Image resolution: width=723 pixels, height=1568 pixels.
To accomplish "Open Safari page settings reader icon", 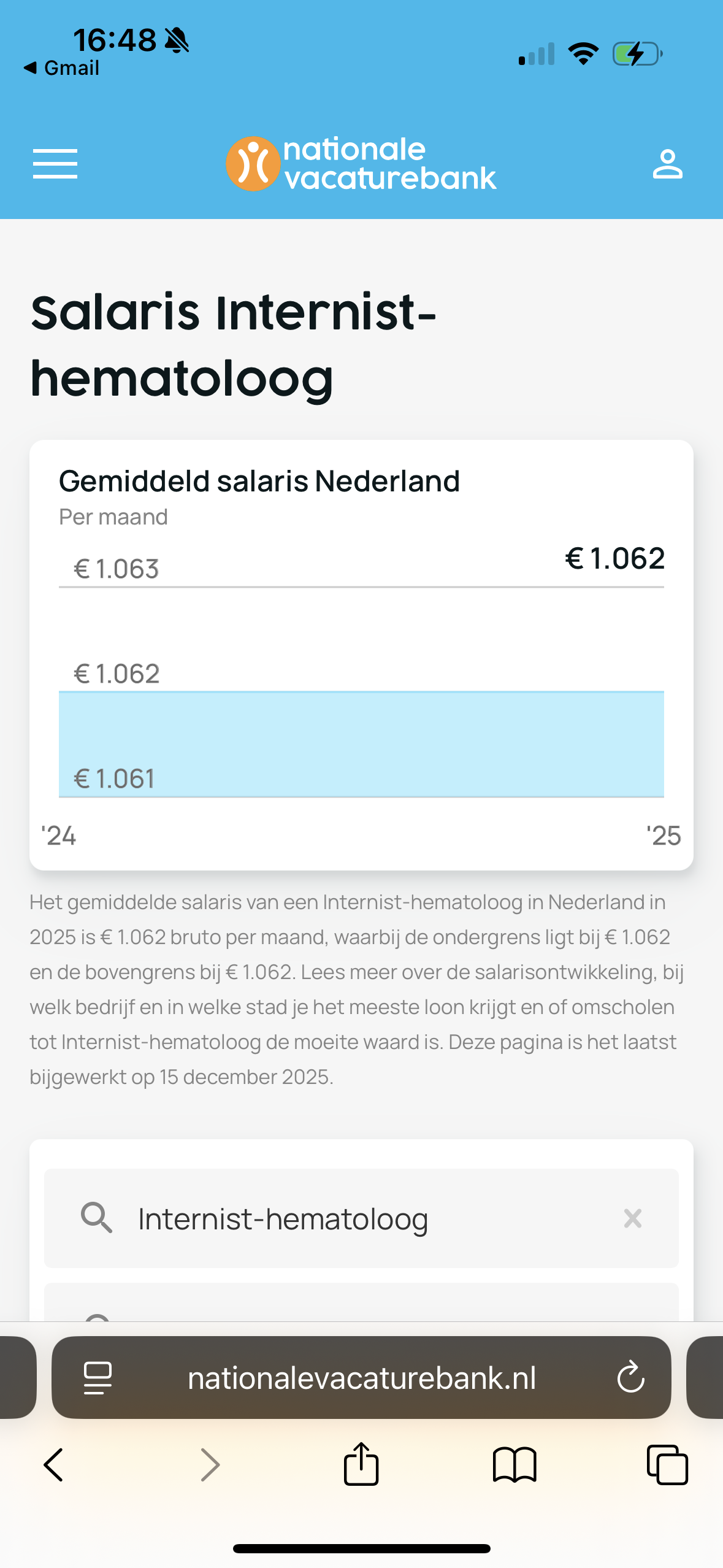I will coord(98,1378).
